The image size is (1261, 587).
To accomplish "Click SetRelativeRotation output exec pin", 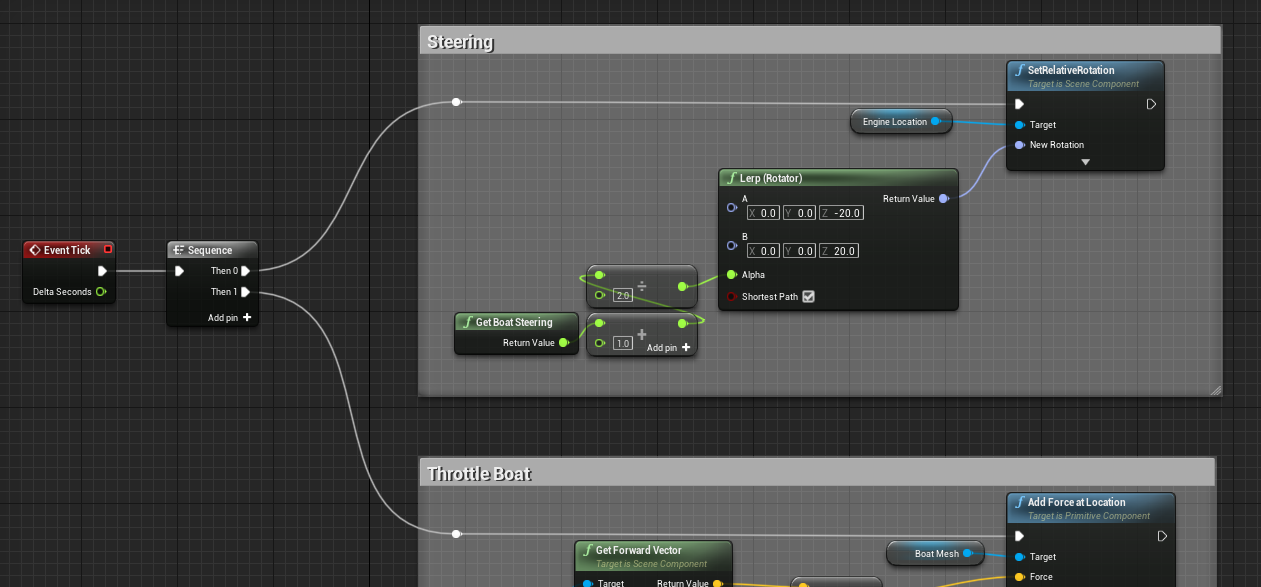I will coord(1151,104).
